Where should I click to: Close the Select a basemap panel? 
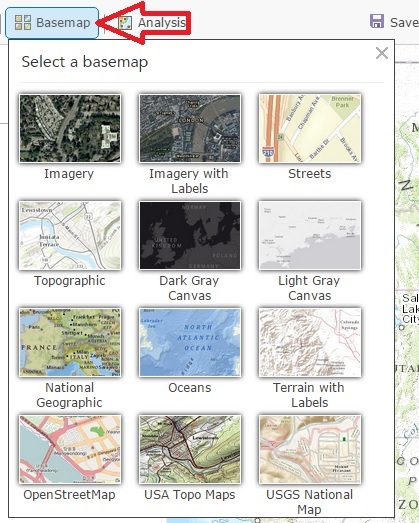[x=382, y=53]
